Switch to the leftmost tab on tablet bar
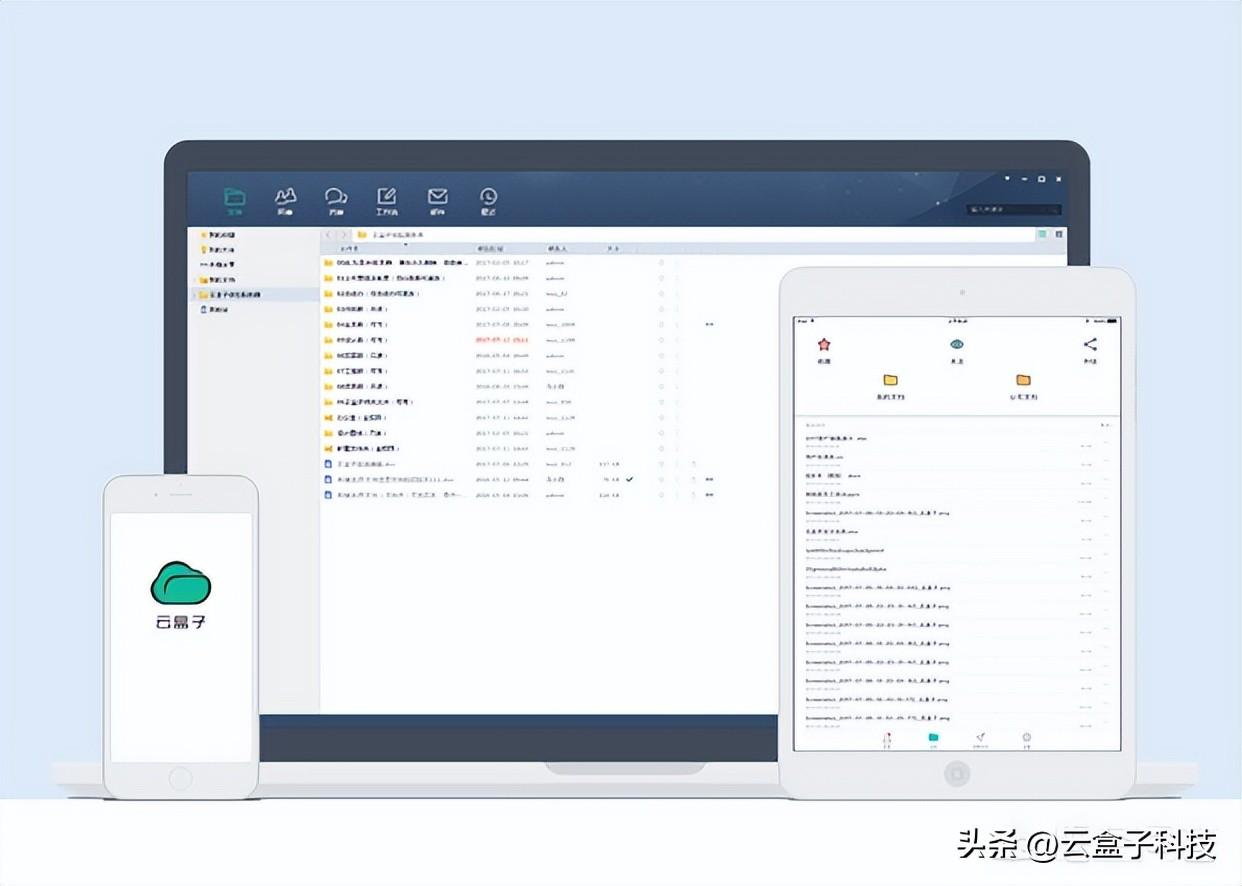 [x=886, y=739]
